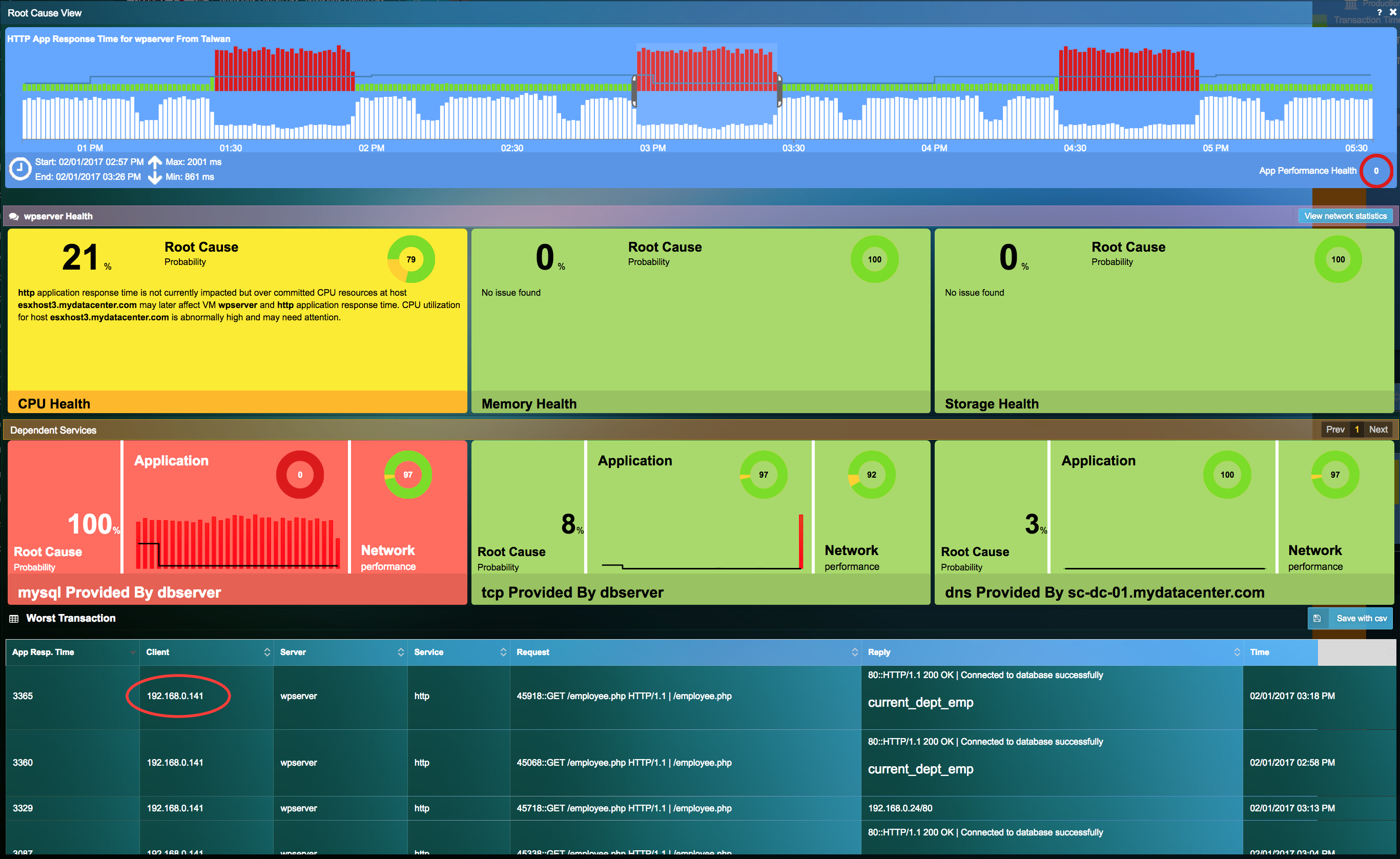Image resolution: width=1400 pixels, height=859 pixels.
Task: Click the Storage Health 100 donut gauge
Action: click(1338, 260)
